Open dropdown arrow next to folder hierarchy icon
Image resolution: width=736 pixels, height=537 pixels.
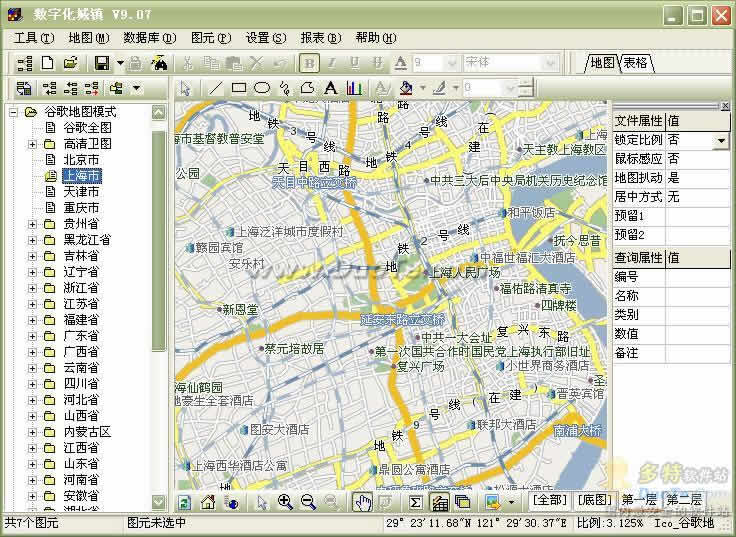point(136,88)
